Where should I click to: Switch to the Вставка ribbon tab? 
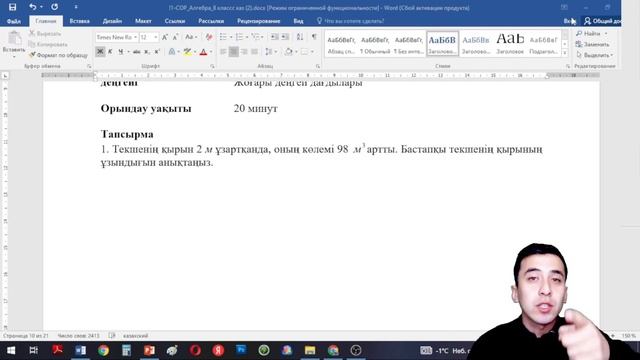[x=80, y=21]
